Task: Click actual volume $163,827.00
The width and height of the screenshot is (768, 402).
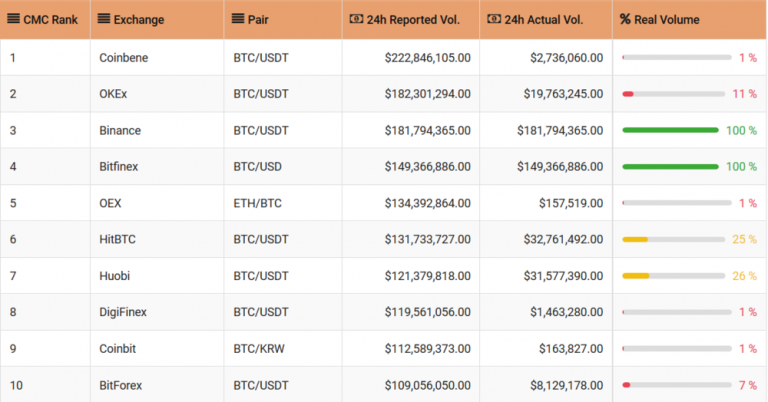Action: click(571, 349)
